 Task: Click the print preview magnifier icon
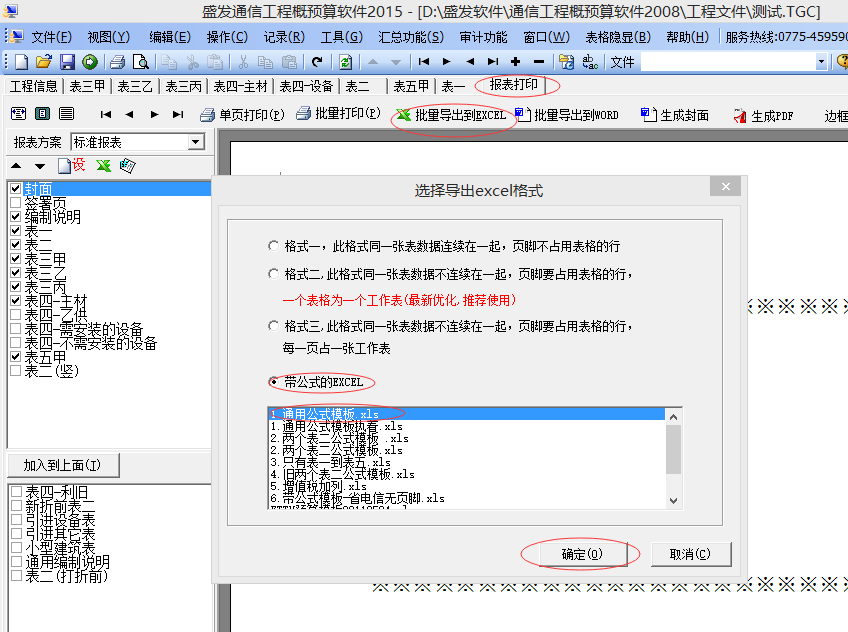(x=141, y=62)
